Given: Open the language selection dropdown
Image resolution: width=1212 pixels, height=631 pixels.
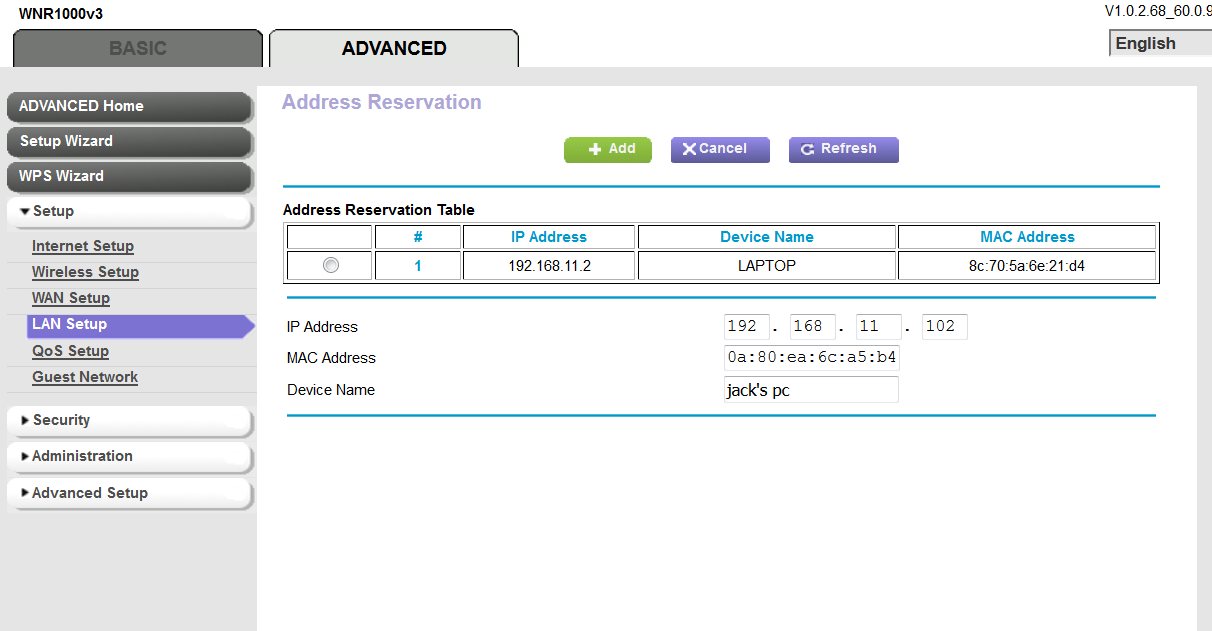Looking at the screenshot, I should [x=1160, y=44].
